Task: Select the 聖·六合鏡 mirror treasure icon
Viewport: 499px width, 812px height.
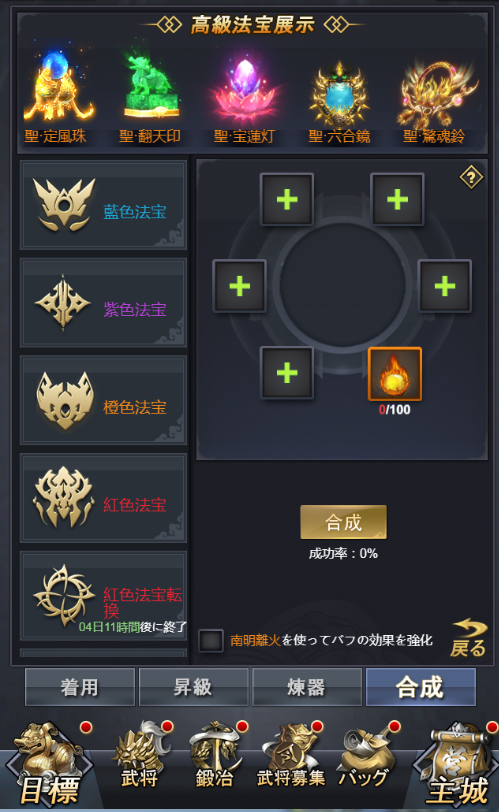Action: 339,94
